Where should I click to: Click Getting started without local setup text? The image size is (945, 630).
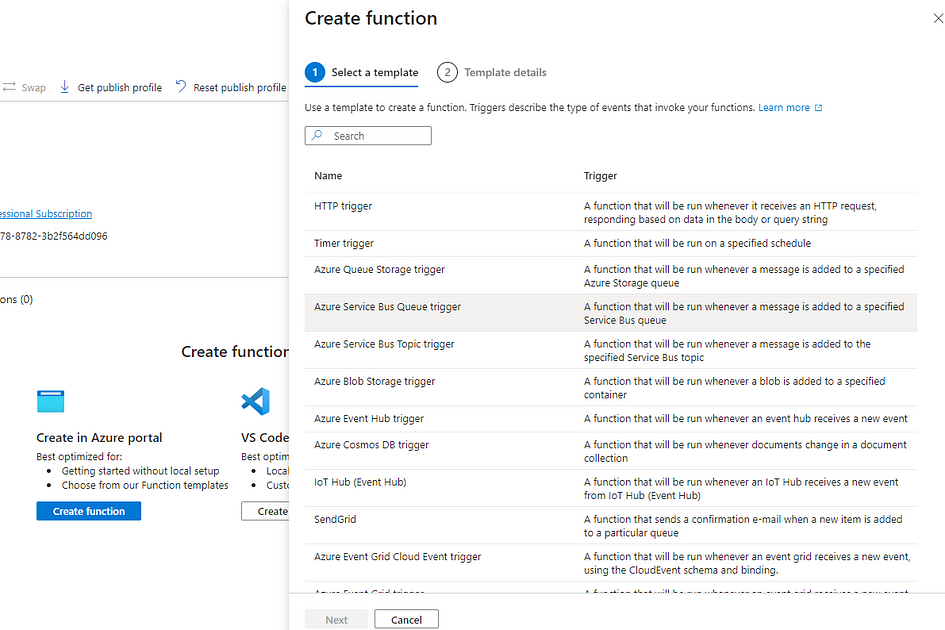(x=140, y=471)
